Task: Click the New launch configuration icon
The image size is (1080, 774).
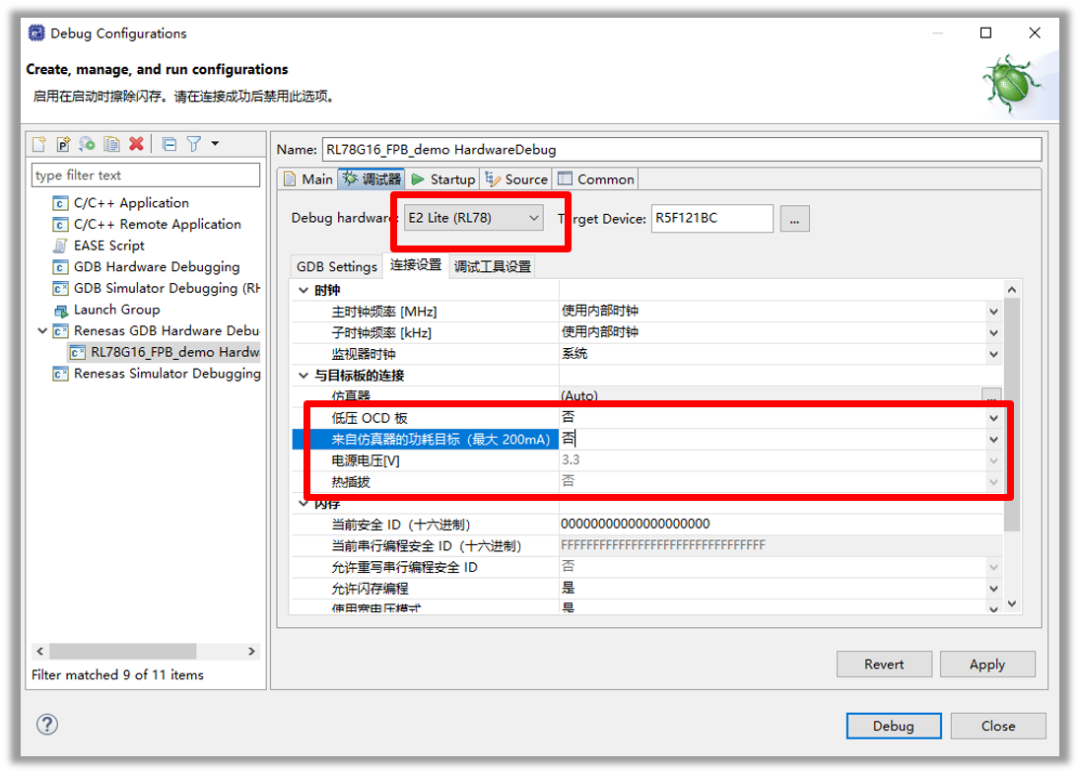Action: [x=39, y=144]
